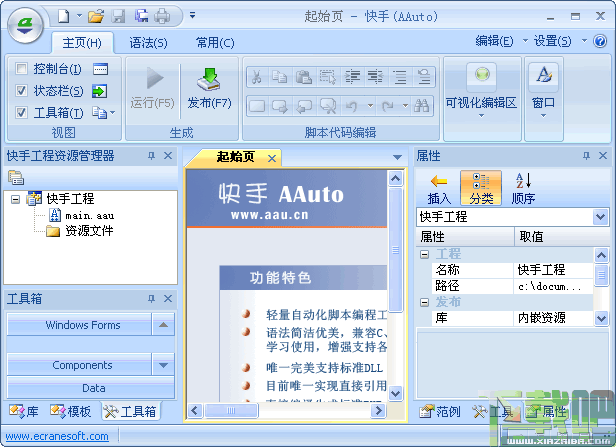
Task: Click the undo arrow icon
Action: [x=352, y=106]
